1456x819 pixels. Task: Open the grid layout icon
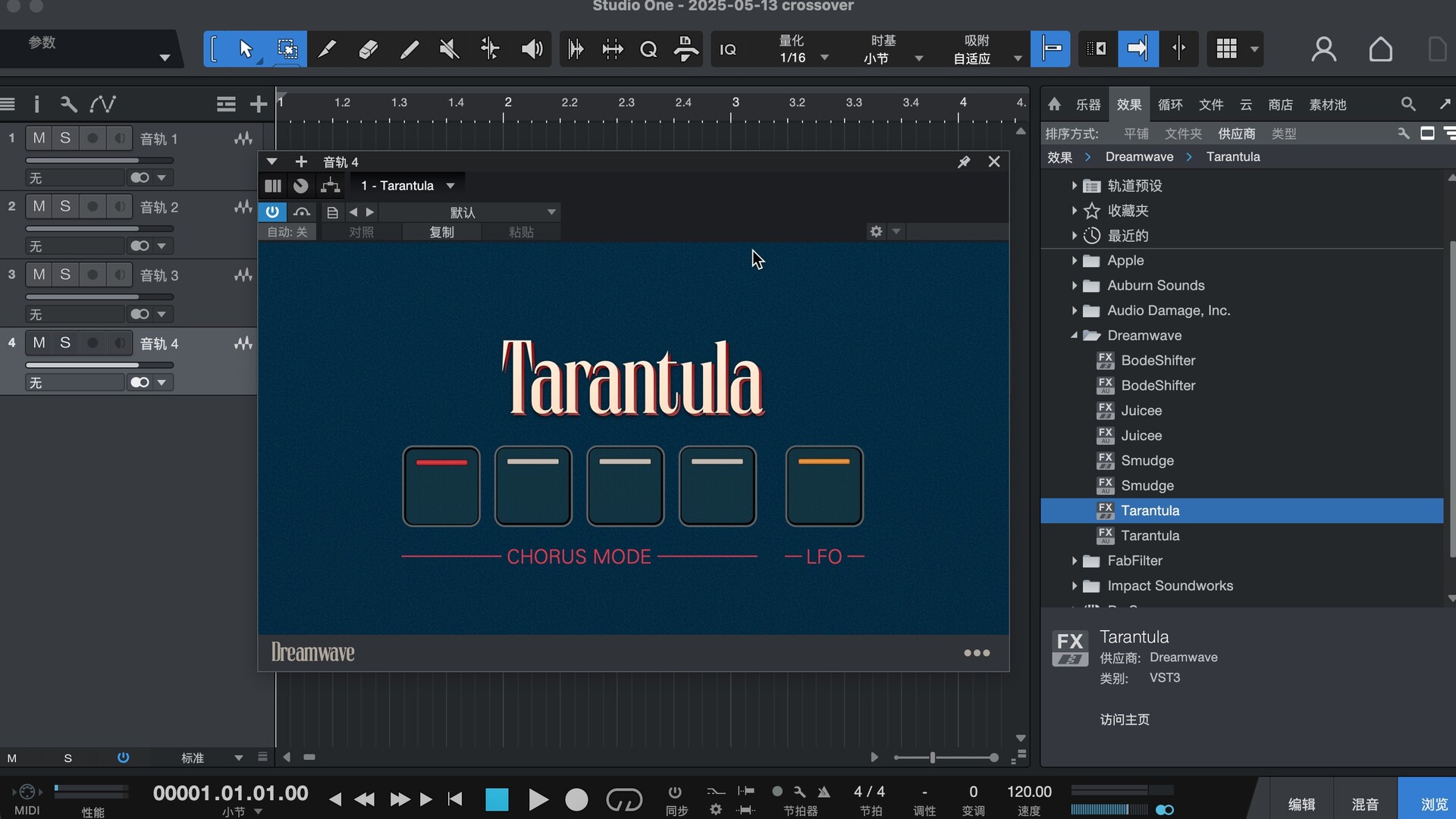point(1227,49)
